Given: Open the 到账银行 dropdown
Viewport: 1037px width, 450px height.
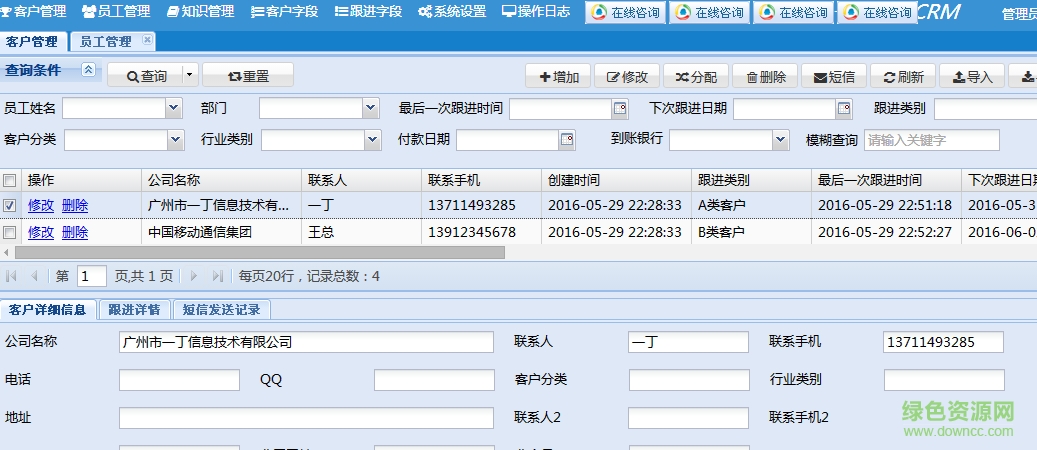Looking at the screenshot, I should click(x=781, y=140).
